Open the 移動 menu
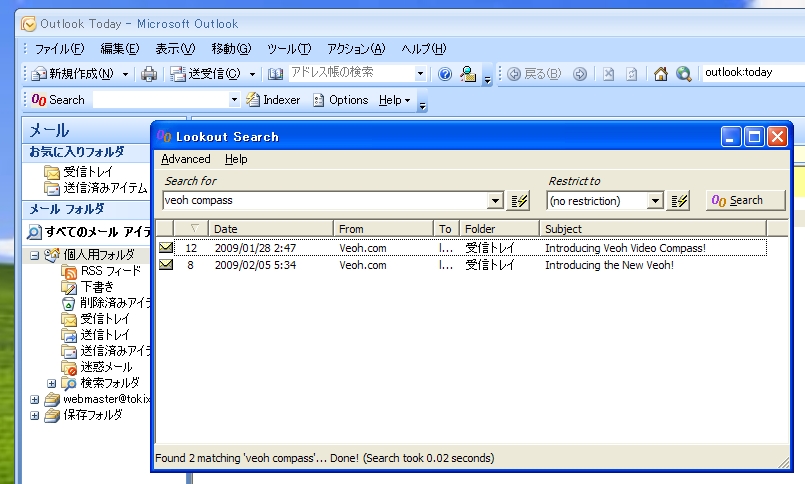 [231, 49]
